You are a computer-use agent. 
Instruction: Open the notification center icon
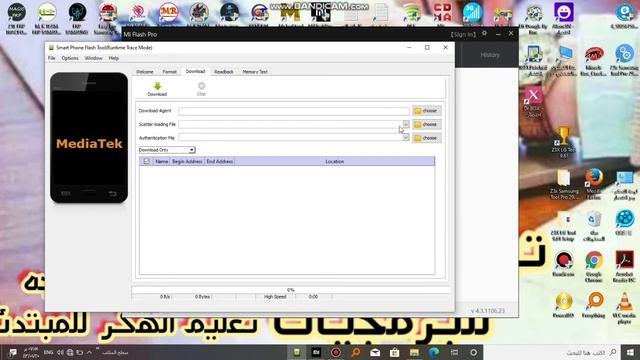(13, 352)
